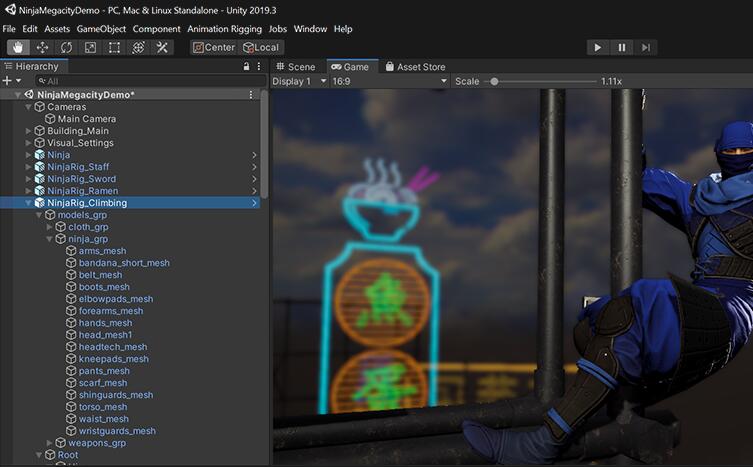Select kneepads_mesh object
753x467 pixels.
pyautogui.click(x=114, y=359)
